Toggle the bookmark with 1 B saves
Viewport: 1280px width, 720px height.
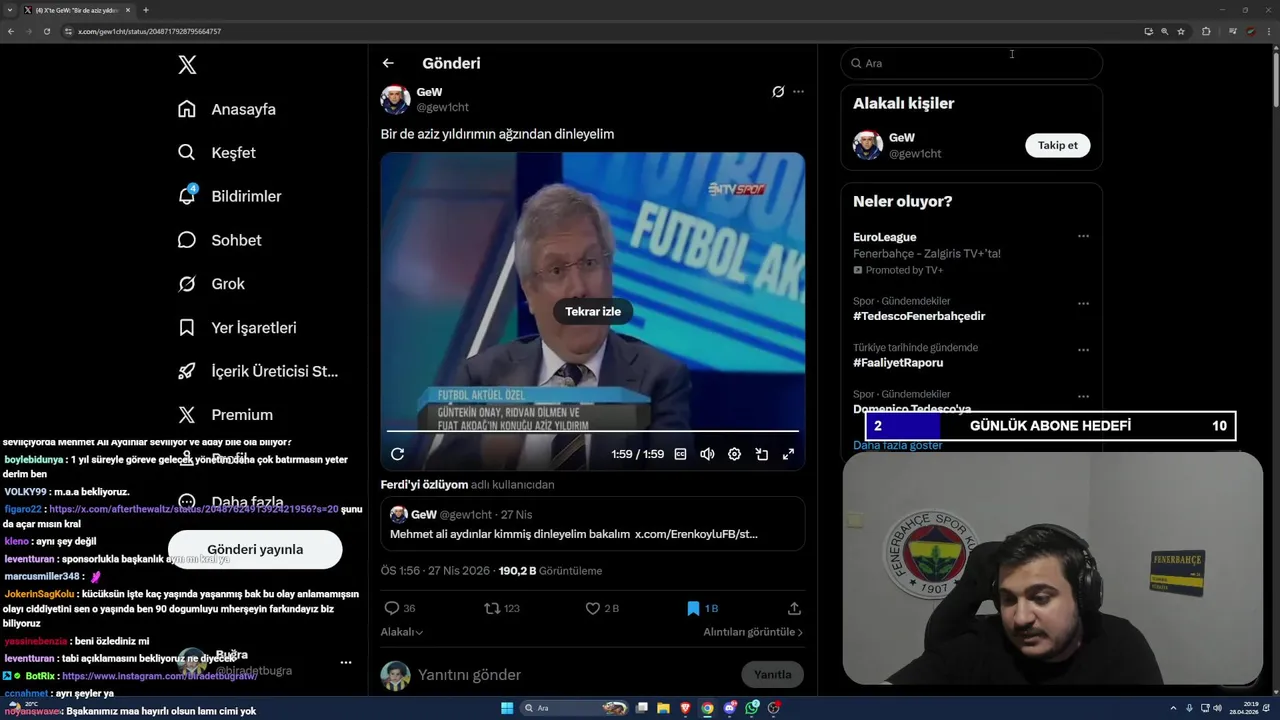702,608
